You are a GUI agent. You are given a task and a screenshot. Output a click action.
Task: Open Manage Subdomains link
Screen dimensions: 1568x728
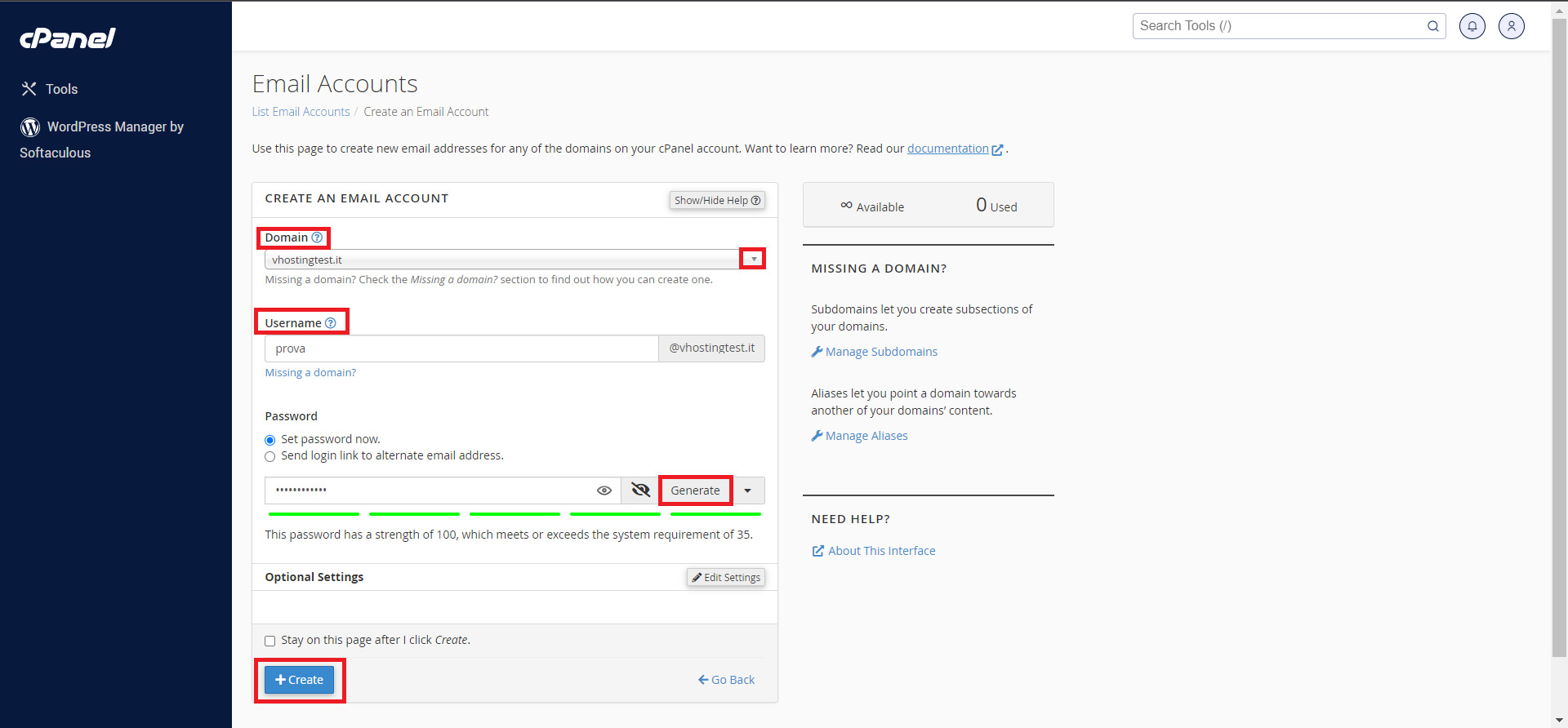(874, 352)
